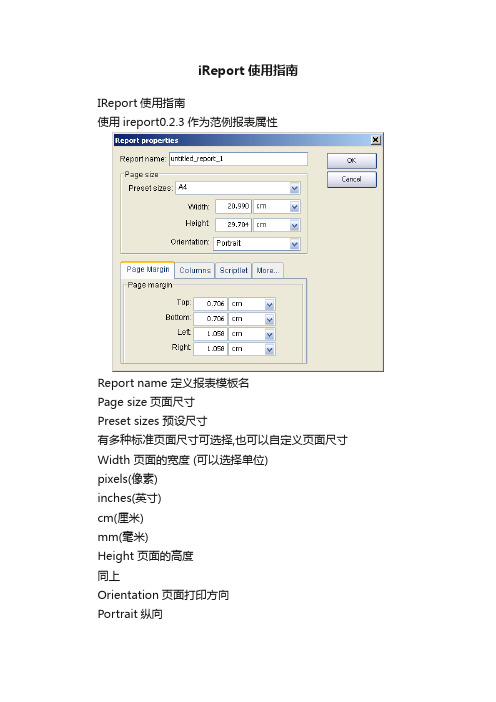The height and width of the screenshot is (702, 496).
Task: Click the Right margin value field
Action: coord(210,349)
